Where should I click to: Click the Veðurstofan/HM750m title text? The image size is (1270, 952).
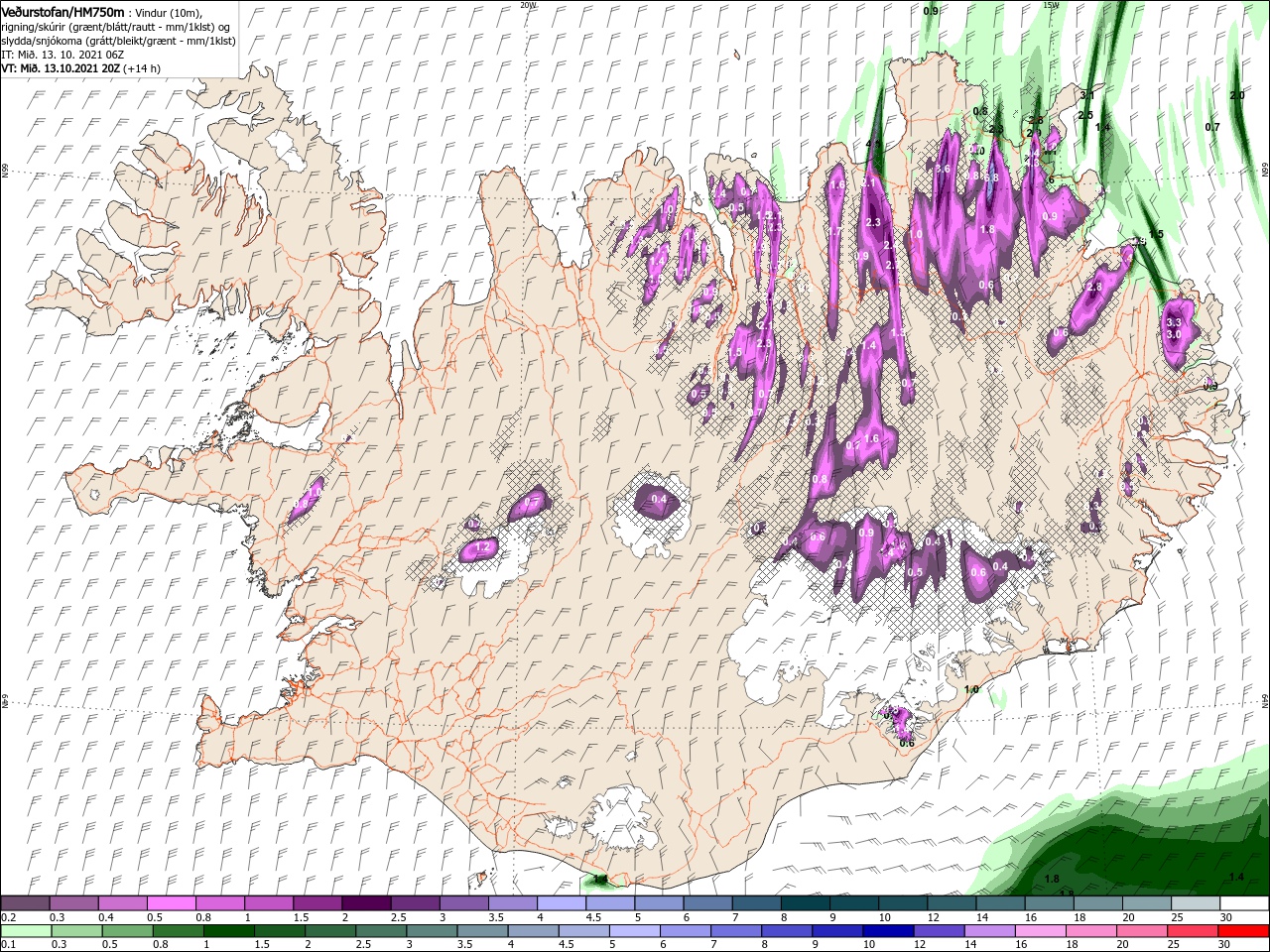(x=63, y=11)
